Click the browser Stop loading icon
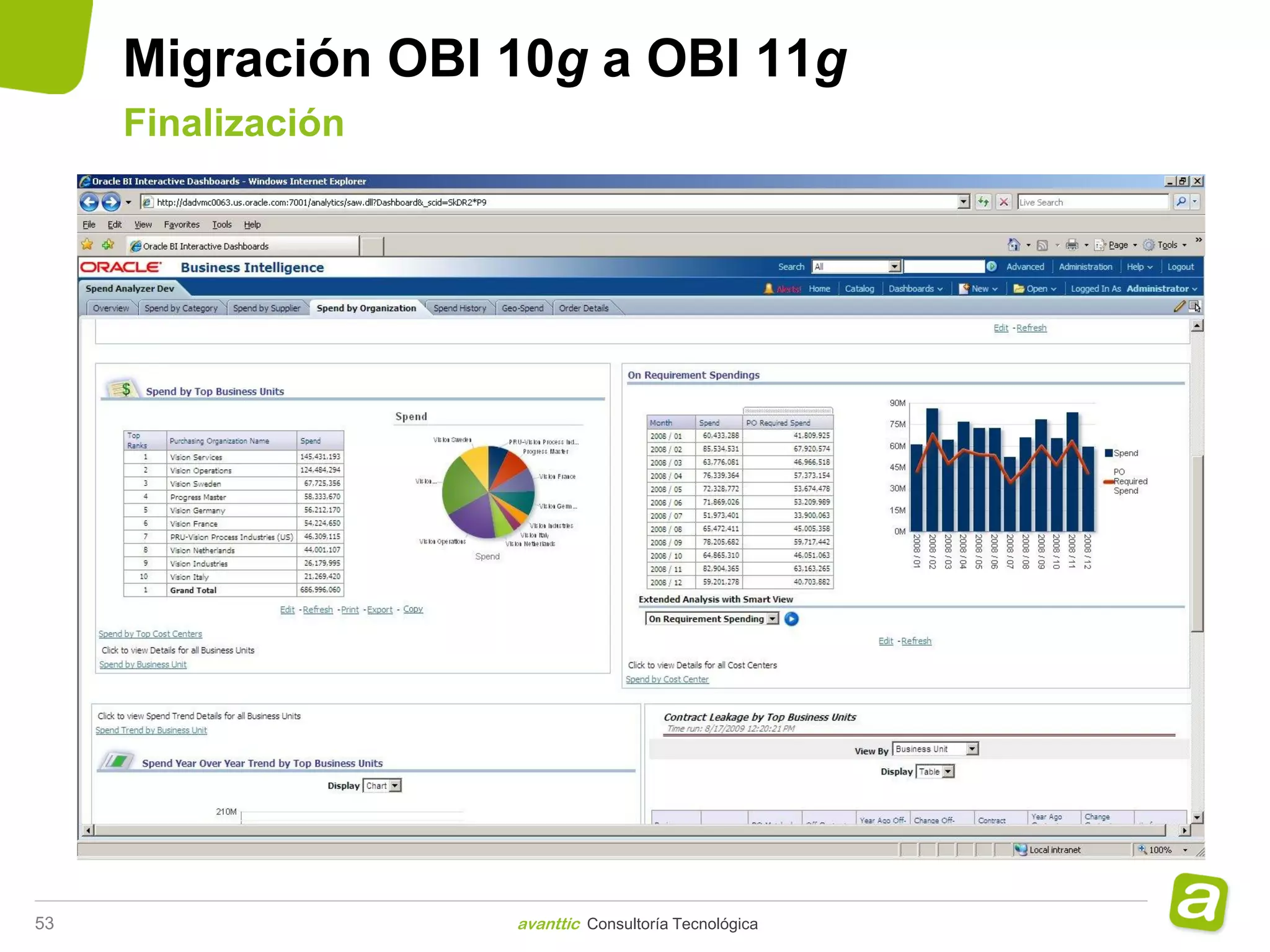This screenshot has height=952, width=1270. [x=1004, y=202]
